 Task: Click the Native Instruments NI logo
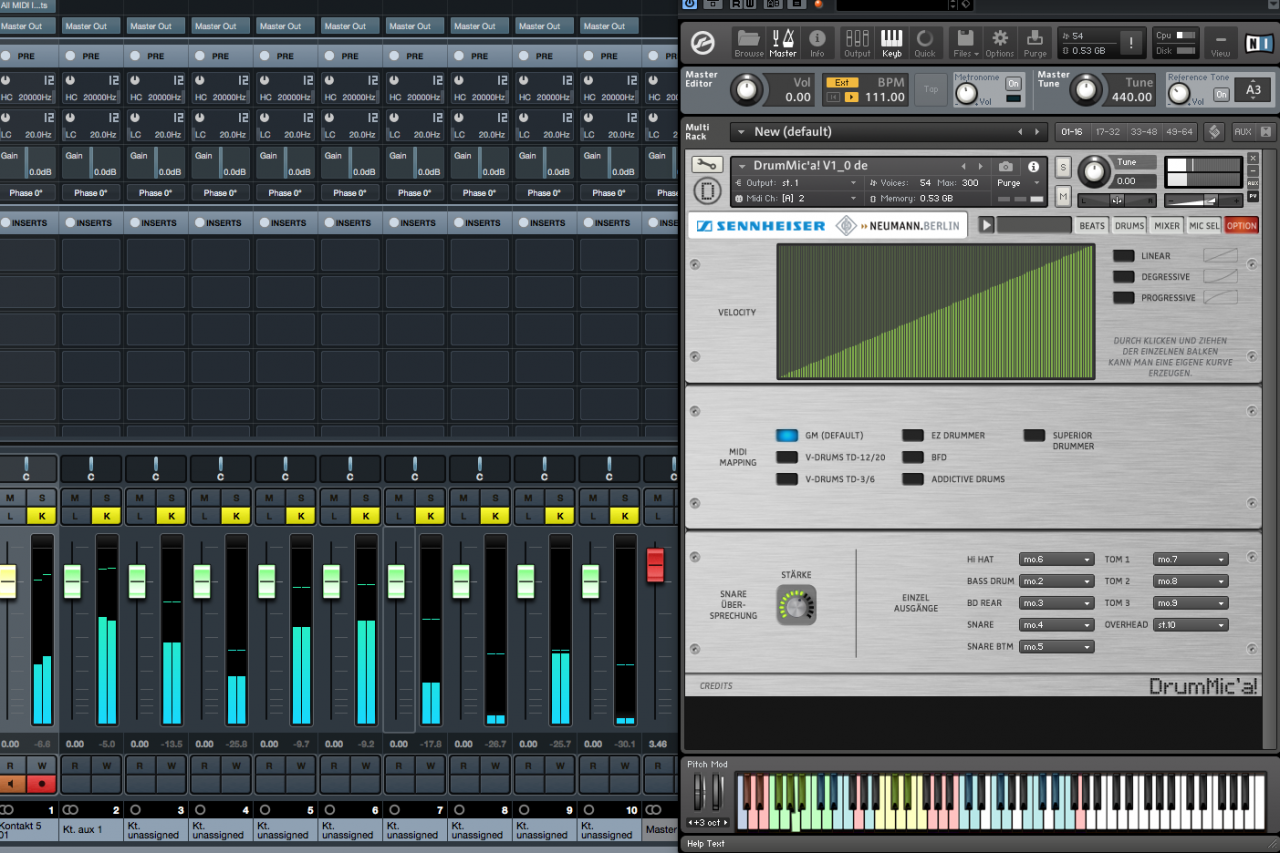1259,43
